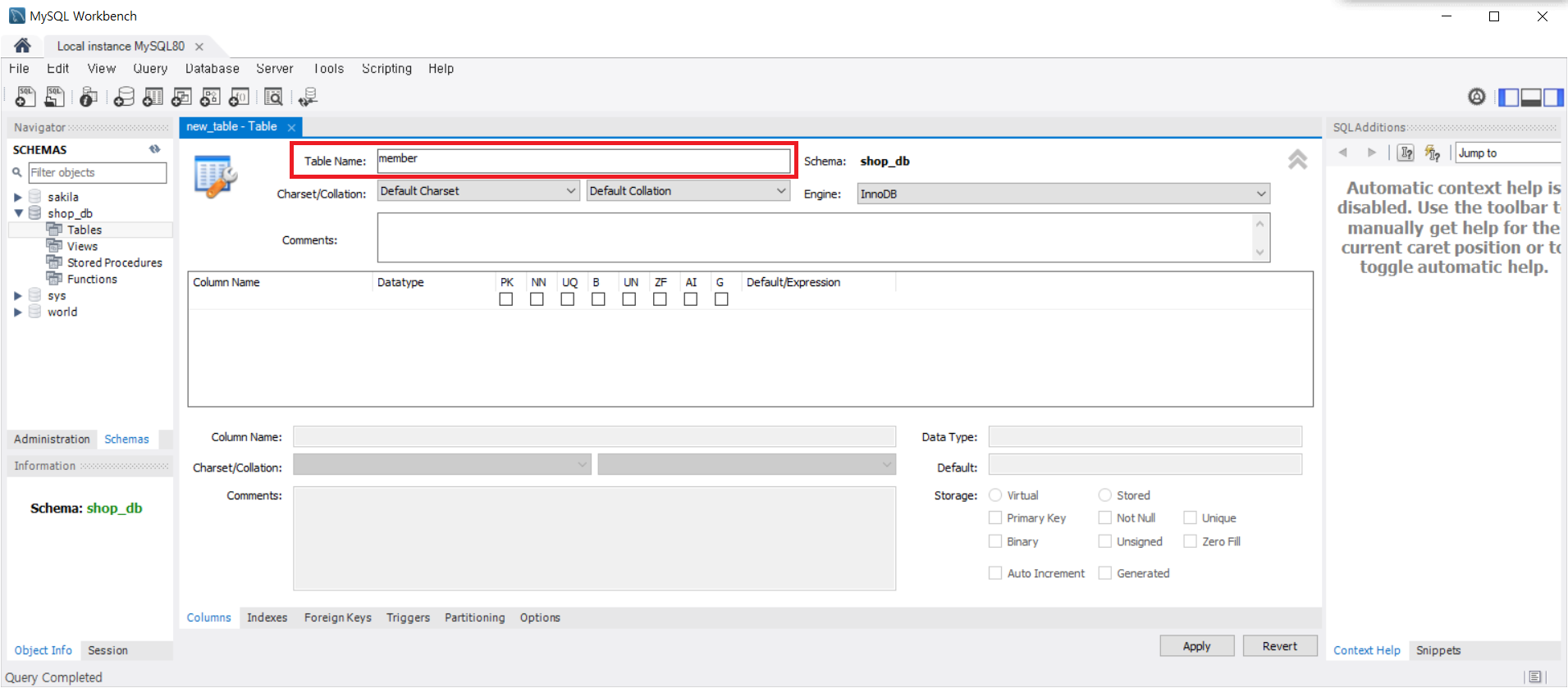This screenshot has height=688, width=1568.
Task: Create a new view toolbar icon
Action: [x=181, y=97]
